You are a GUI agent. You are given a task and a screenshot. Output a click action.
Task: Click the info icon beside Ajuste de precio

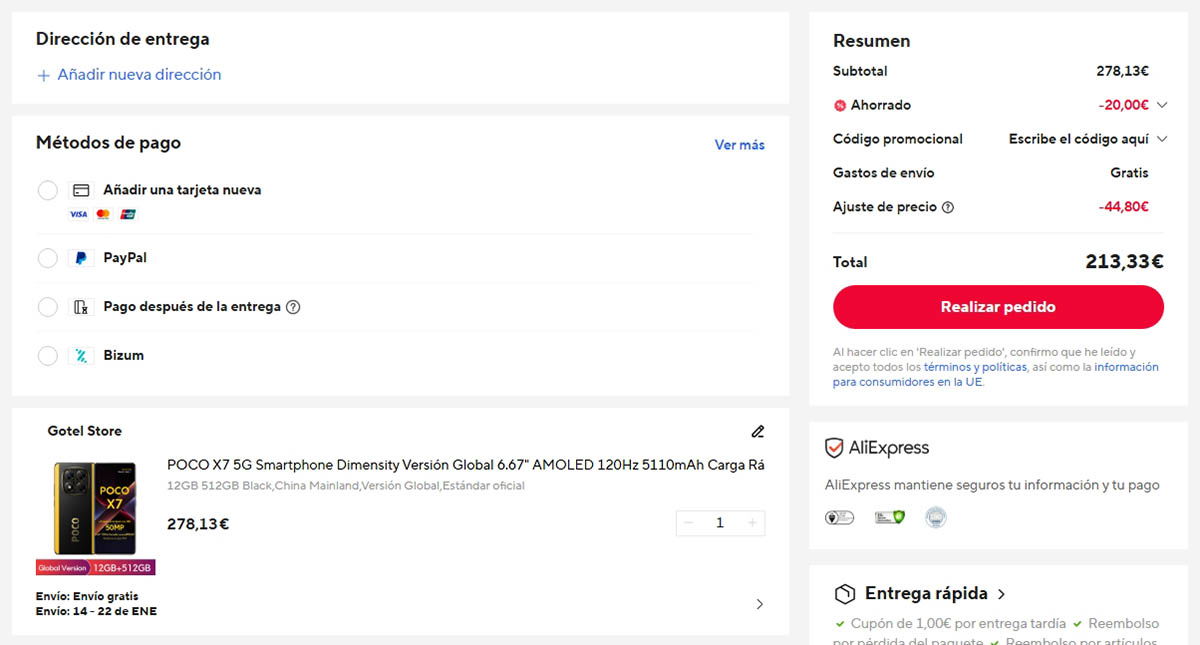948,207
